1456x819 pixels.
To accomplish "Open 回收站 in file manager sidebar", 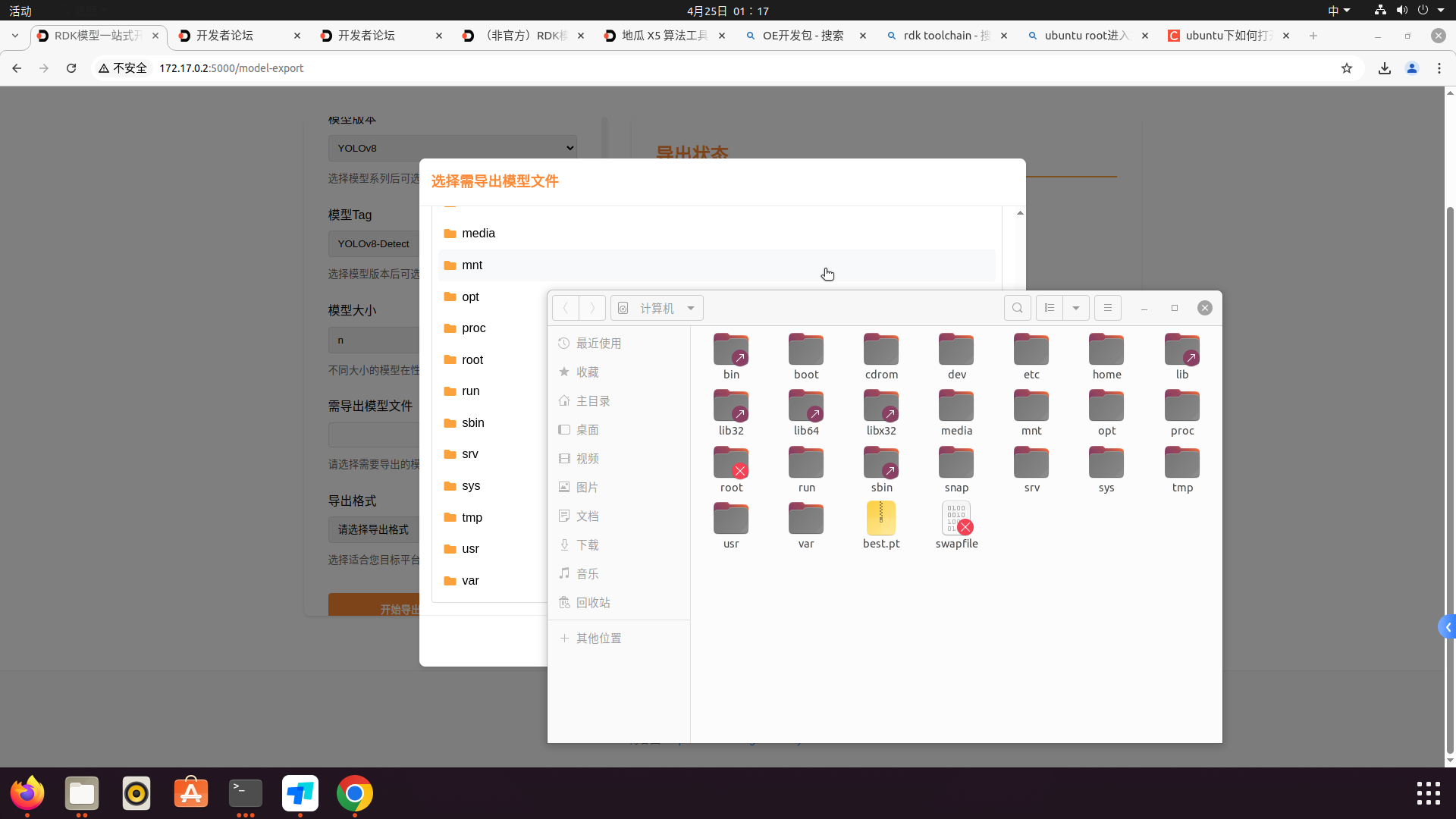I will (619, 603).
